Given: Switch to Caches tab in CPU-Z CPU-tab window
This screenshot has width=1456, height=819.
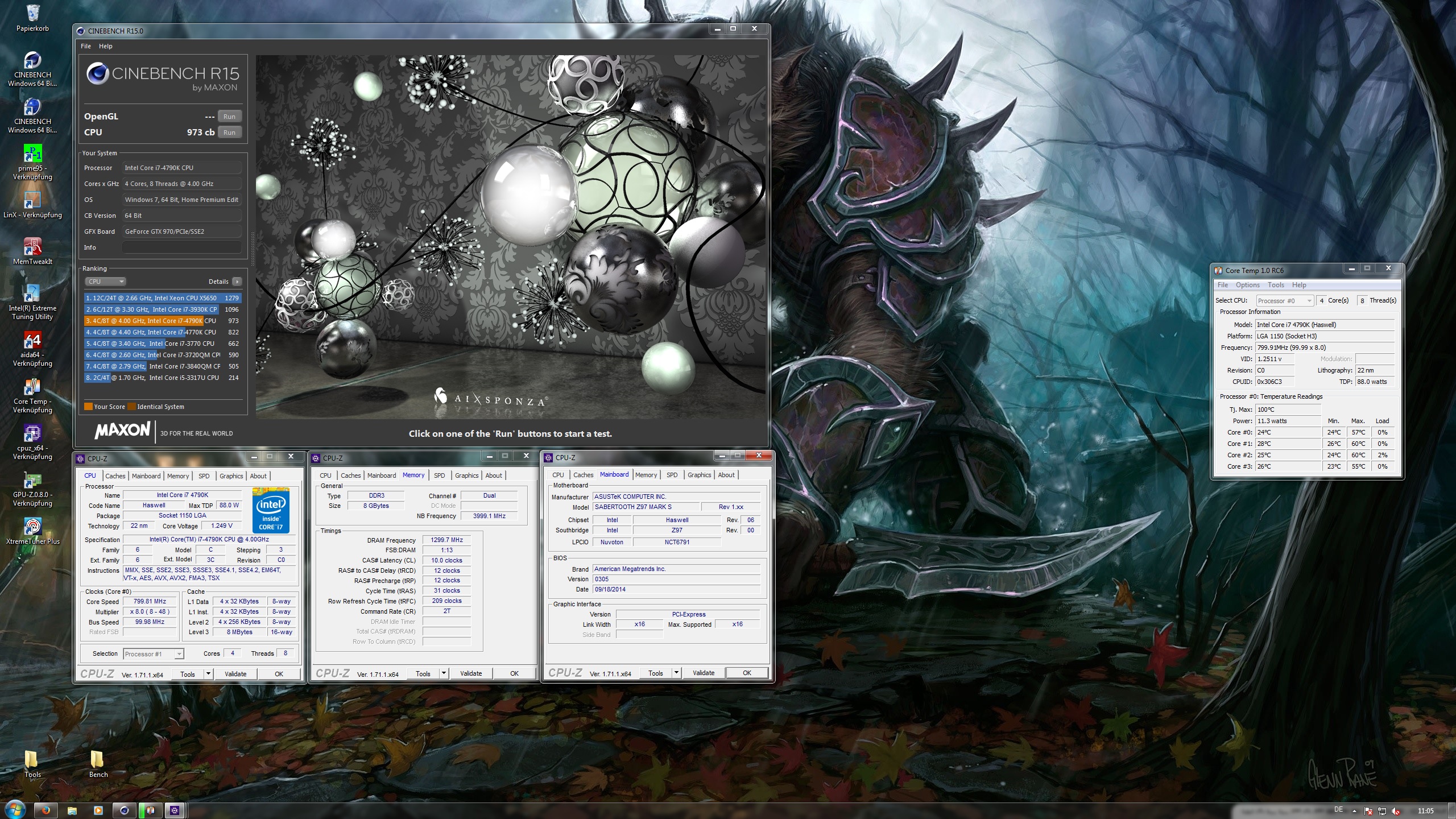Looking at the screenshot, I should coord(115,476).
